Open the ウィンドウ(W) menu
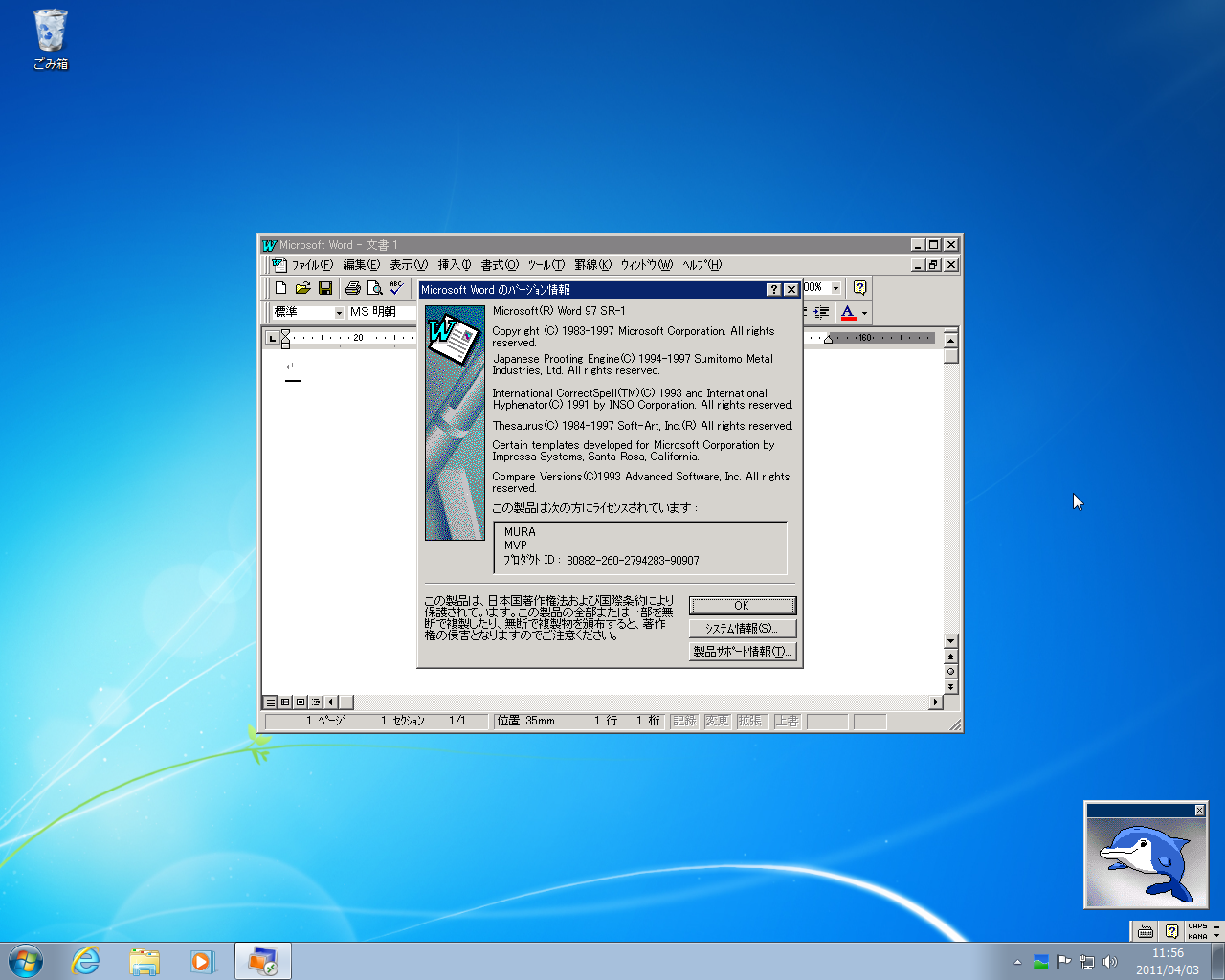The width and height of the screenshot is (1225, 980). point(647,265)
